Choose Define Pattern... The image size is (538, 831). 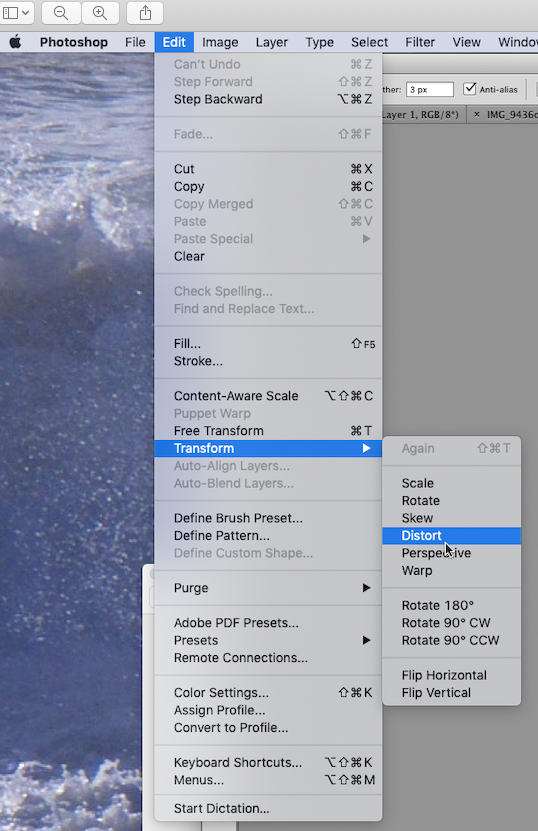(268, 536)
